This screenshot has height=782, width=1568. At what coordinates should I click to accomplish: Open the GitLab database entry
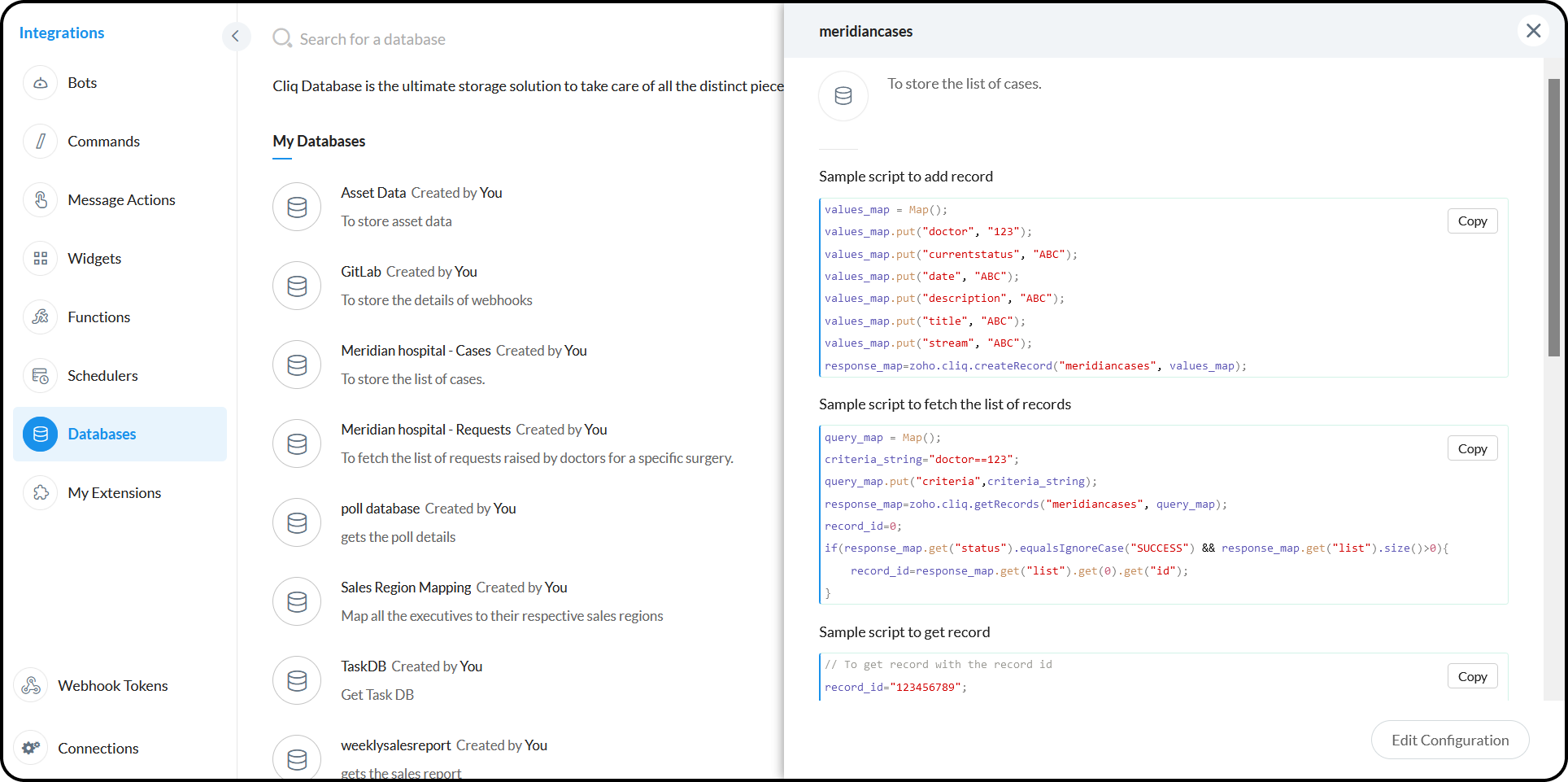360,272
